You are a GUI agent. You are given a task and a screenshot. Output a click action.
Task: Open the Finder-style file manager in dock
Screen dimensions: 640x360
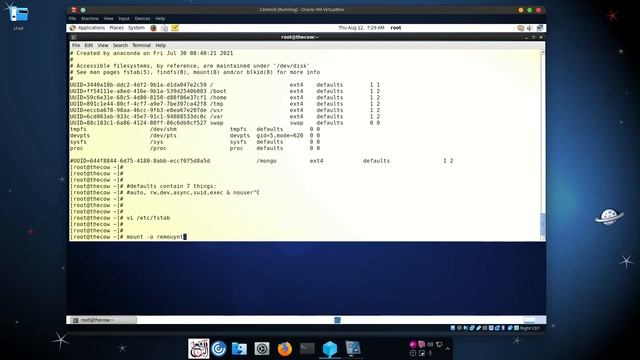pos(239,349)
